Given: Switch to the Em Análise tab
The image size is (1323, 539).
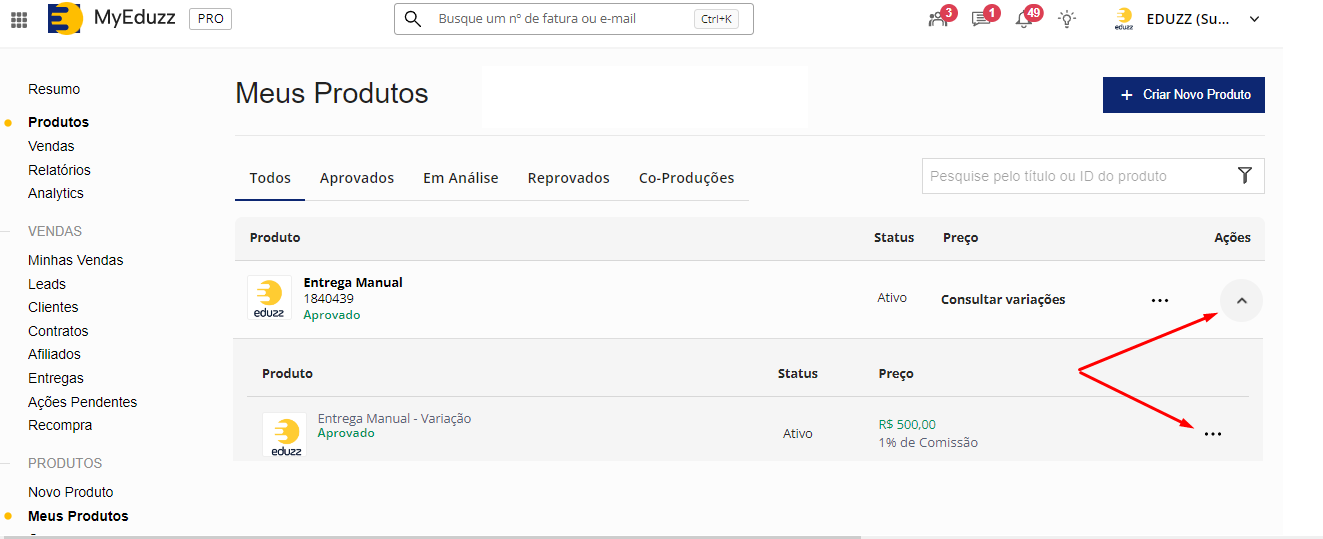Looking at the screenshot, I should pyautogui.click(x=460, y=178).
